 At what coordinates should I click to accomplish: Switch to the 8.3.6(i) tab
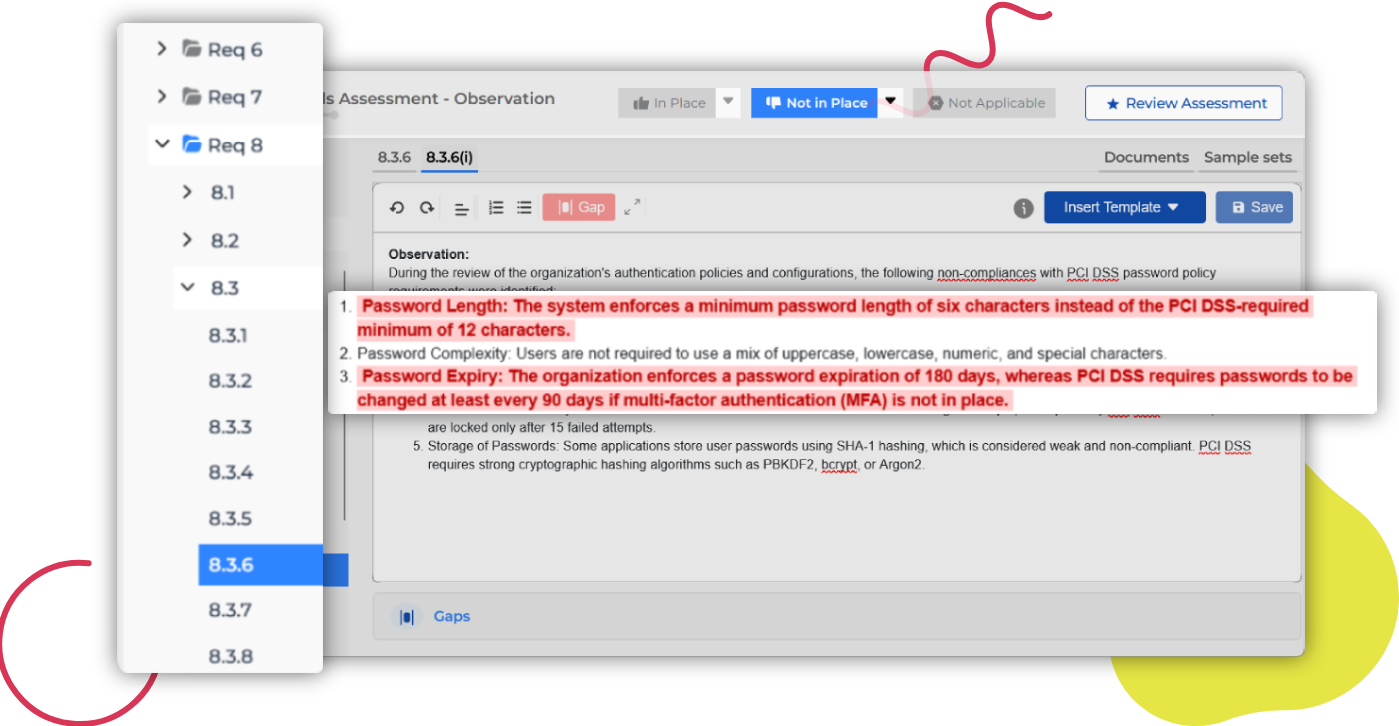coord(449,157)
